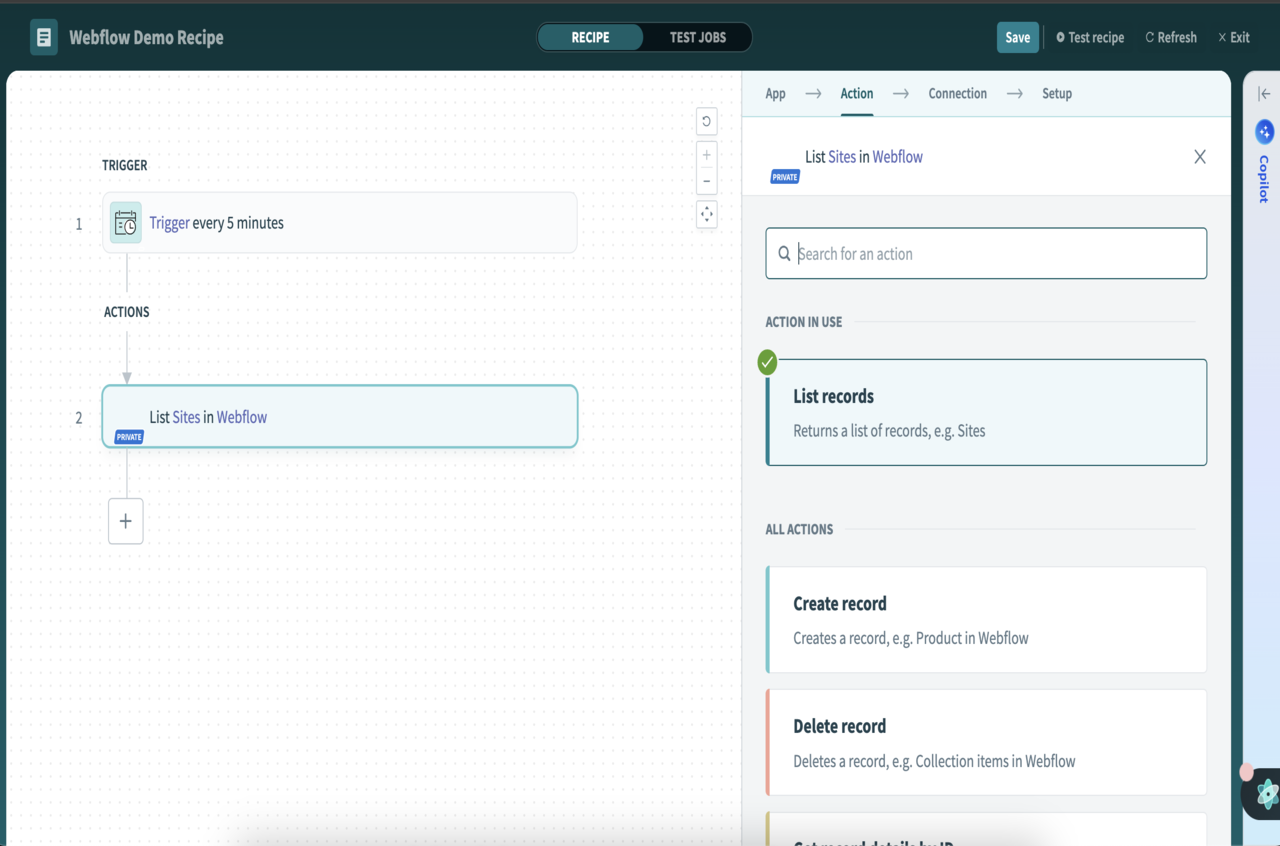Go to the App step tab
Screen dimensions: 1280x846
[x=775, y=94]
